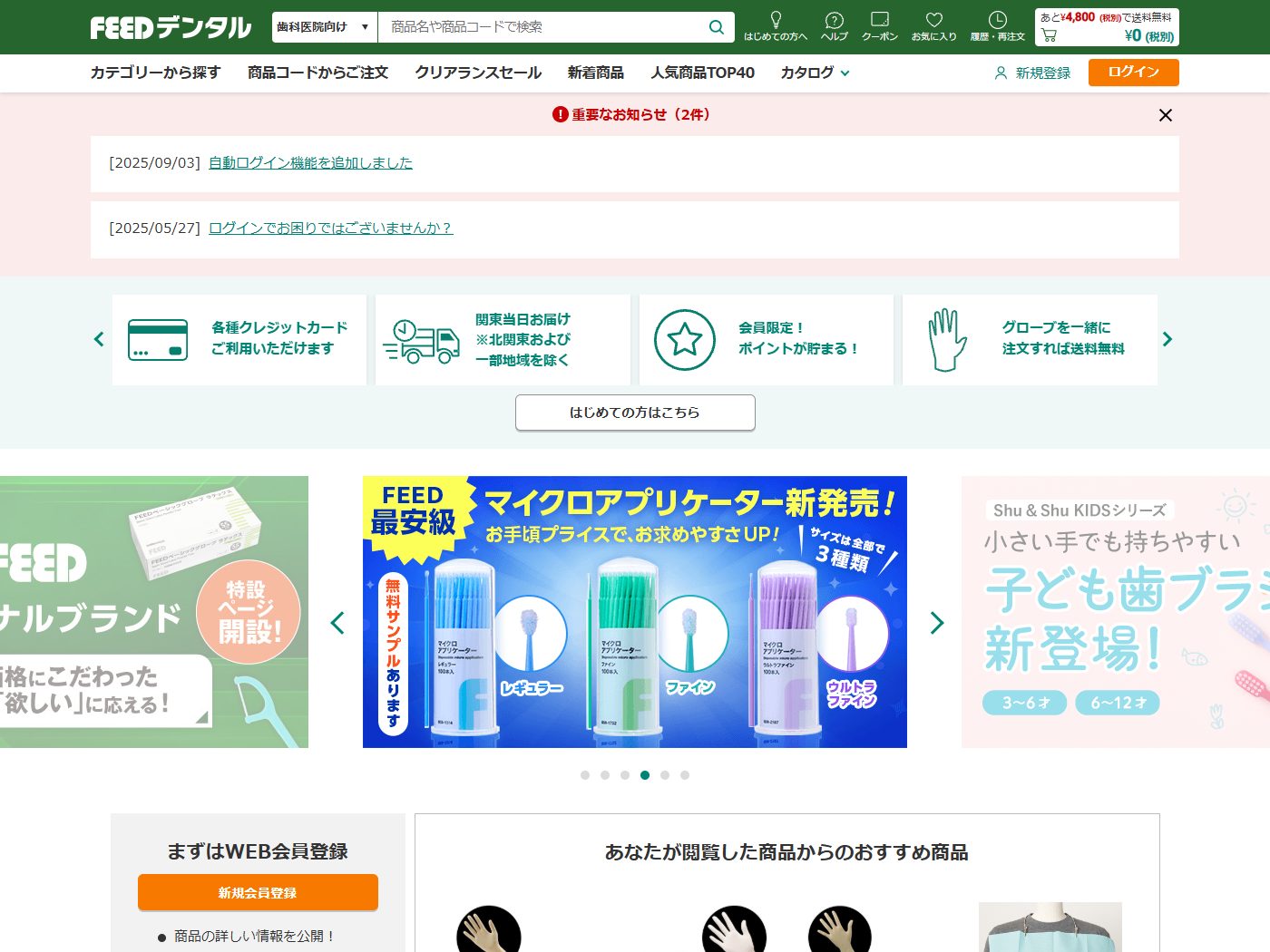The image size is (1270, 952).
Task: Show next main banner slide
Action: tap(937, 623)
